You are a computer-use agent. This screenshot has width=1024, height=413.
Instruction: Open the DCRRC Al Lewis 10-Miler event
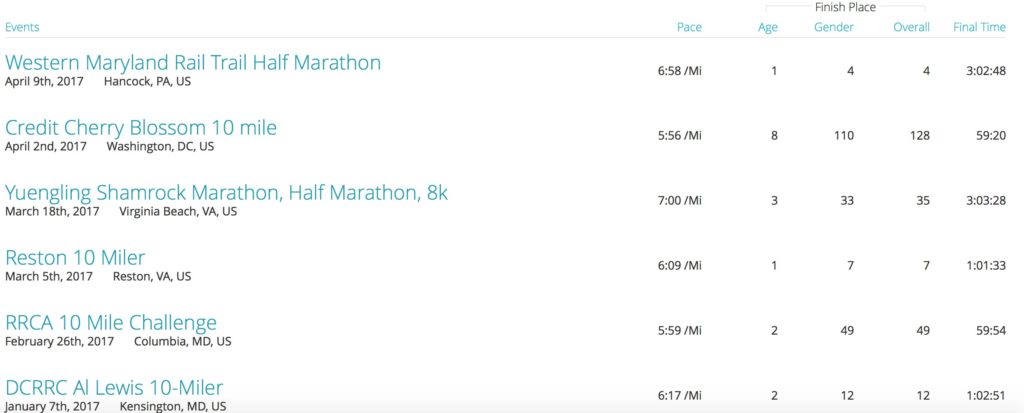(114, 388)
